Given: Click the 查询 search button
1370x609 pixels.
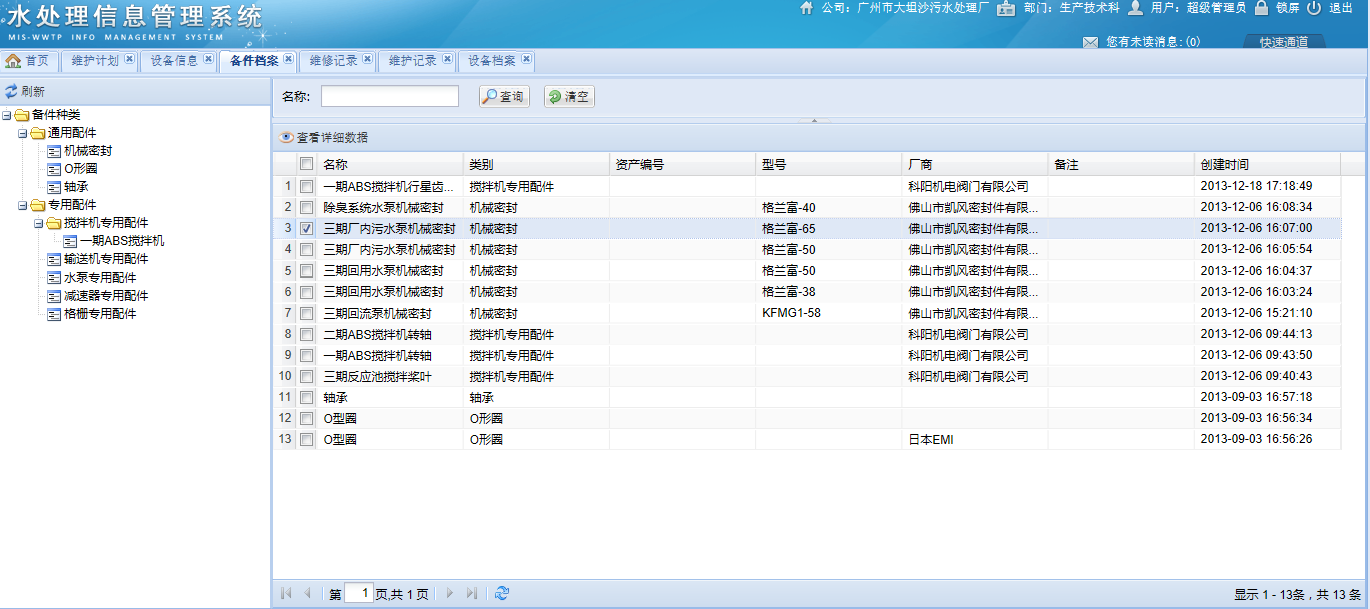Looking at the screenshot, I should (504, 97).
